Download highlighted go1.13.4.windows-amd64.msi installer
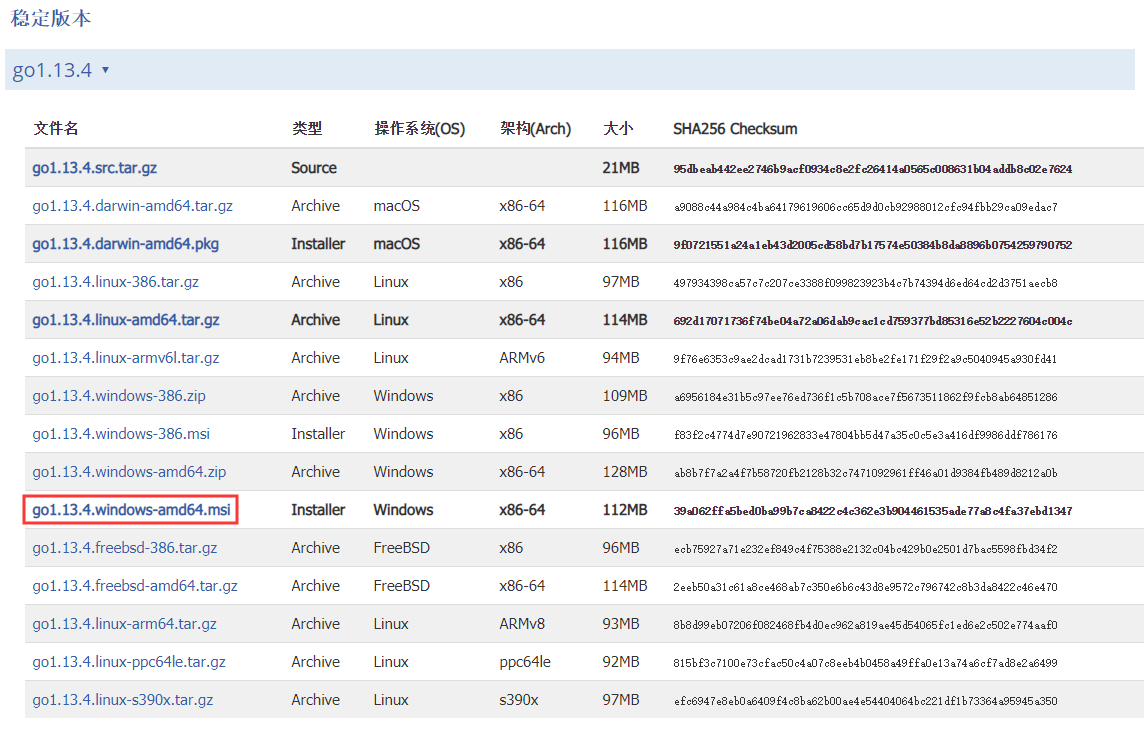The height and width of the screenshot is (734, 1144). 131,510
